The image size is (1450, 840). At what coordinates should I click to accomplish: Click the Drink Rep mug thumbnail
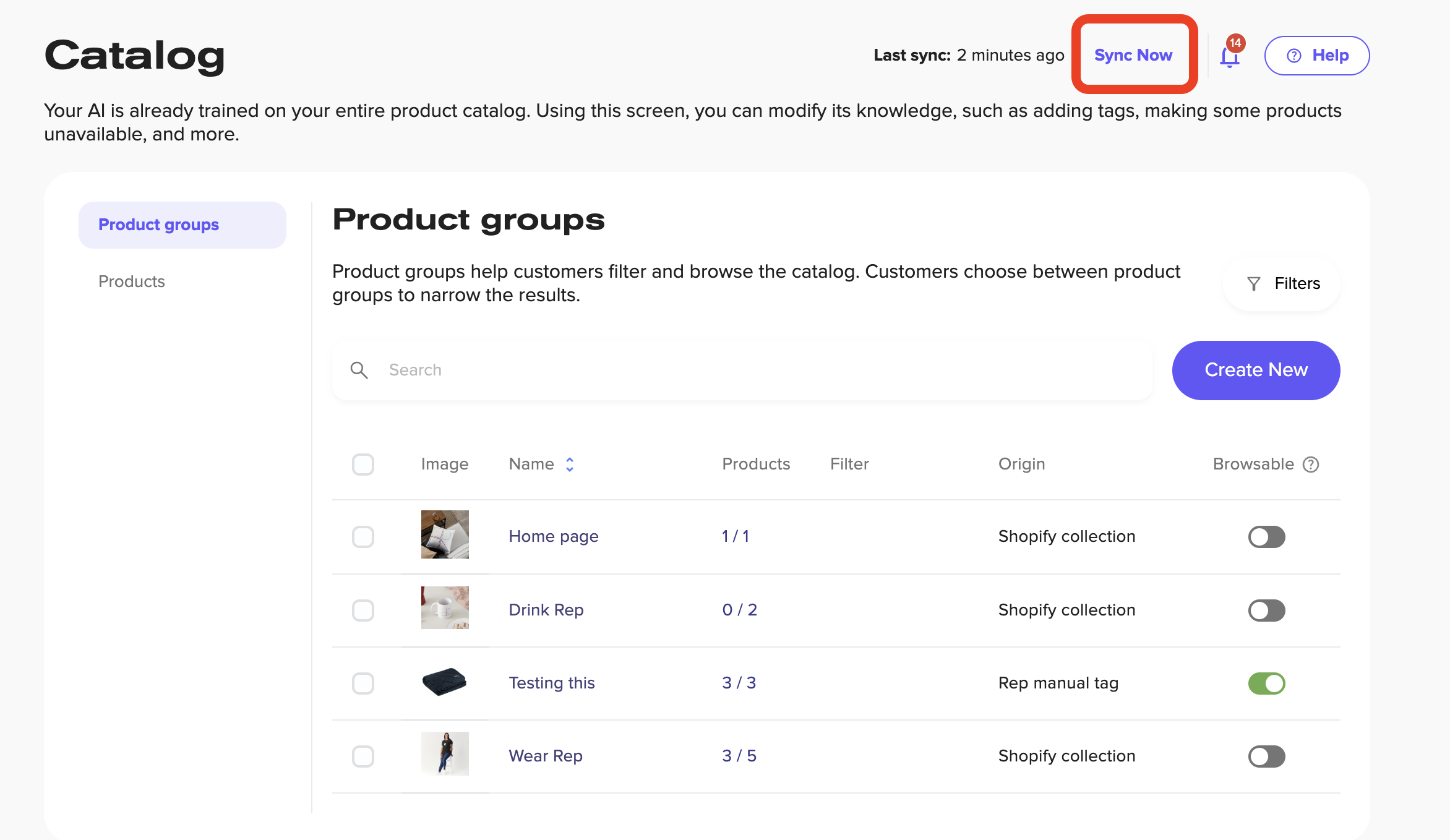(x=445, y=607)
